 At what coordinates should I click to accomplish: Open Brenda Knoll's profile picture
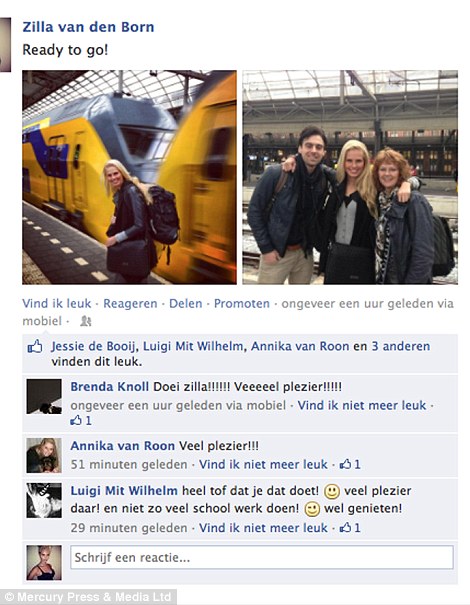click(44, 396)
